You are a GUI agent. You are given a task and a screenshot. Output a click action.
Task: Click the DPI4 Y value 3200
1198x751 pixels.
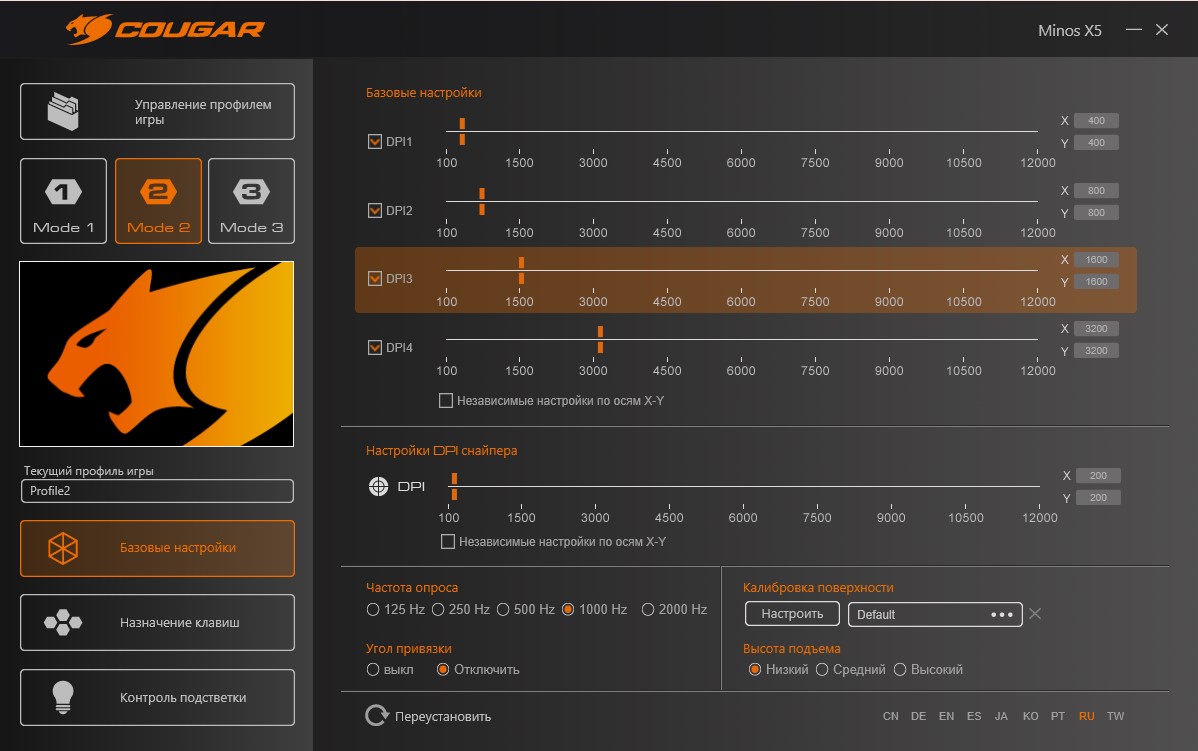coord(1096,351)
